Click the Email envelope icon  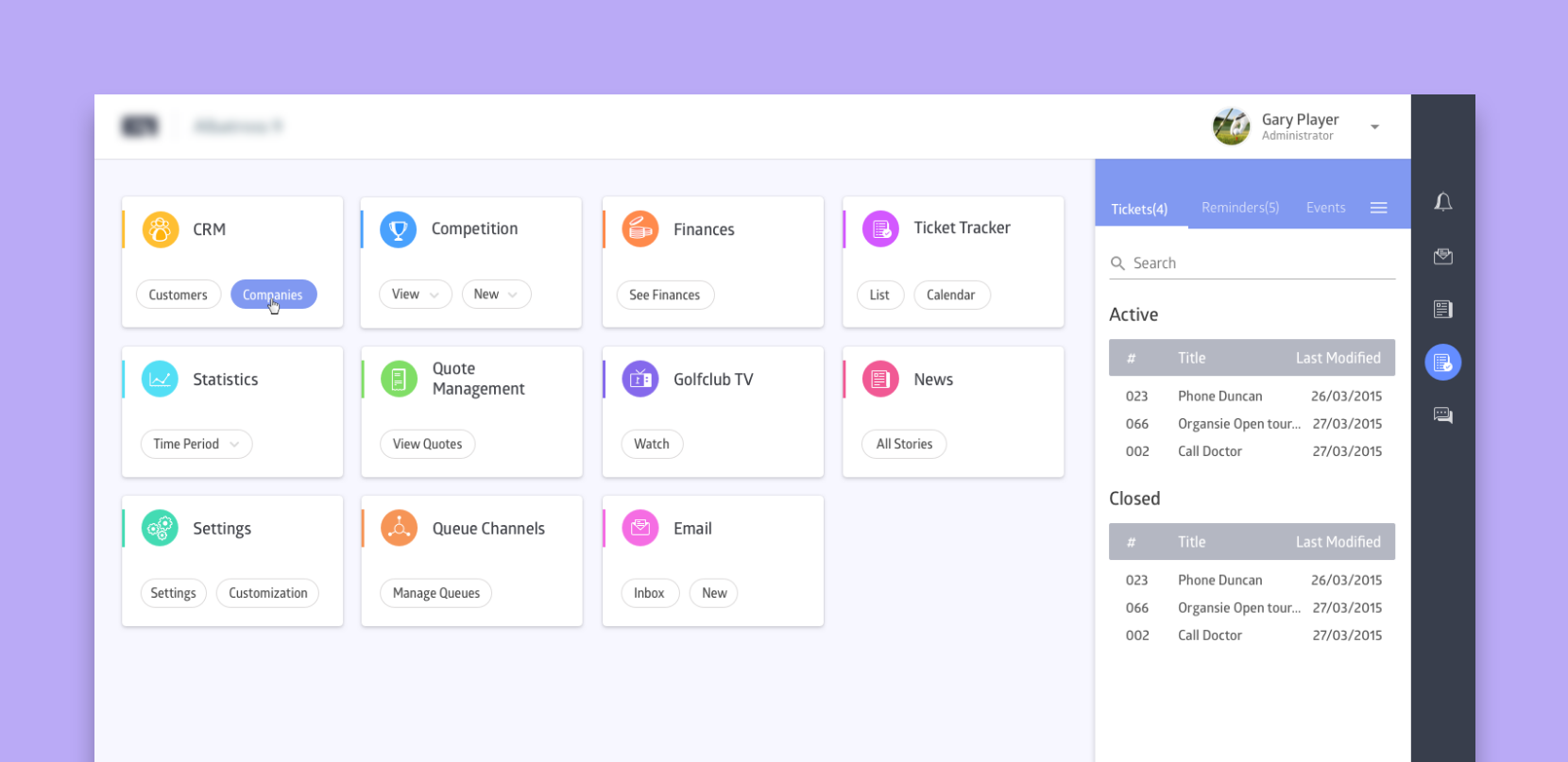pyautogui.click(x=640, y=528)
